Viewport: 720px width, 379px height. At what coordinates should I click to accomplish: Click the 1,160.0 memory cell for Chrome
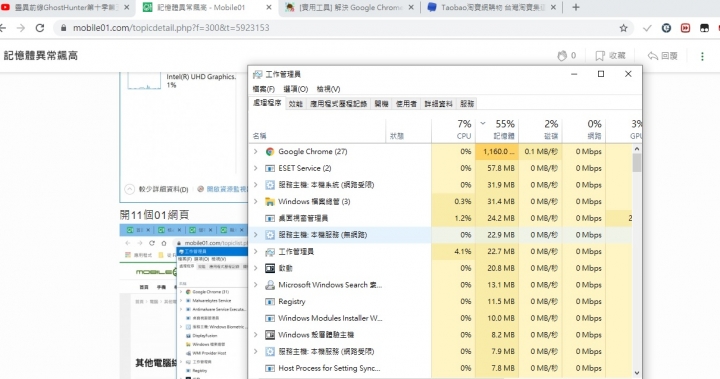tap(497, 152)
